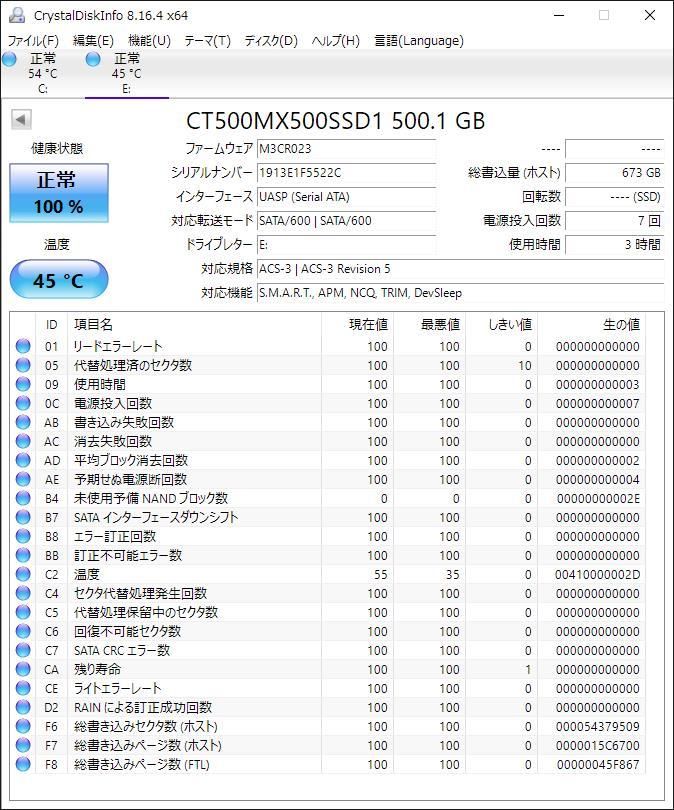Click the drive title CT500MX500SSD1 500.1 GB
This screenshot has height=810, width=674.
coord(335,121)
